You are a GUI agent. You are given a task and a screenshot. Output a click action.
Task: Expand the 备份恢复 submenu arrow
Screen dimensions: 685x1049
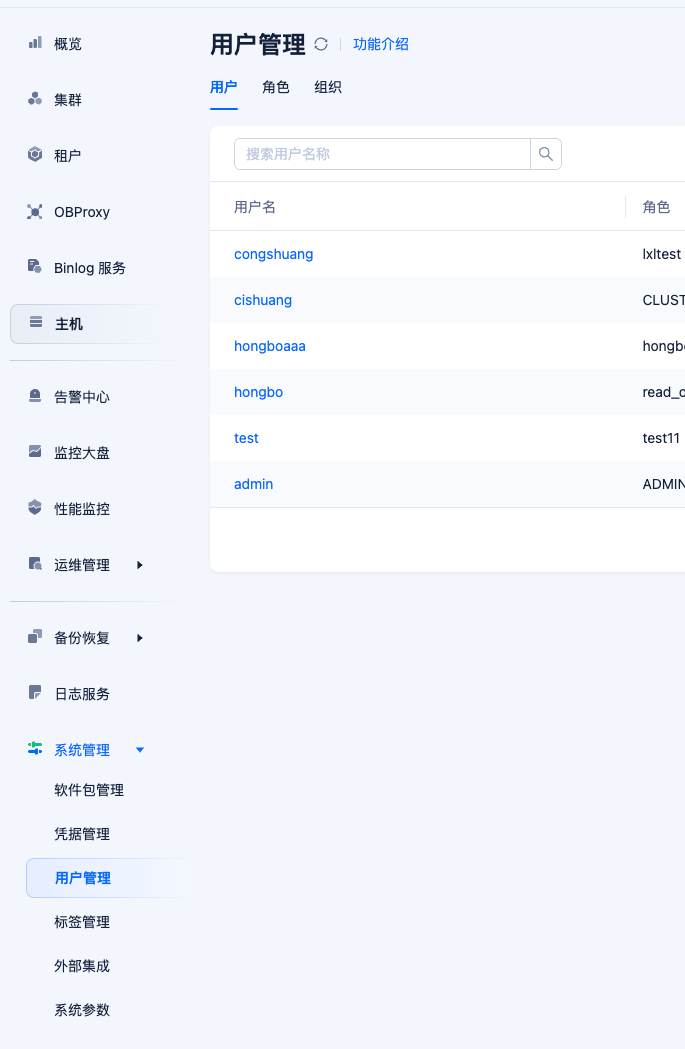pos(140,638)
